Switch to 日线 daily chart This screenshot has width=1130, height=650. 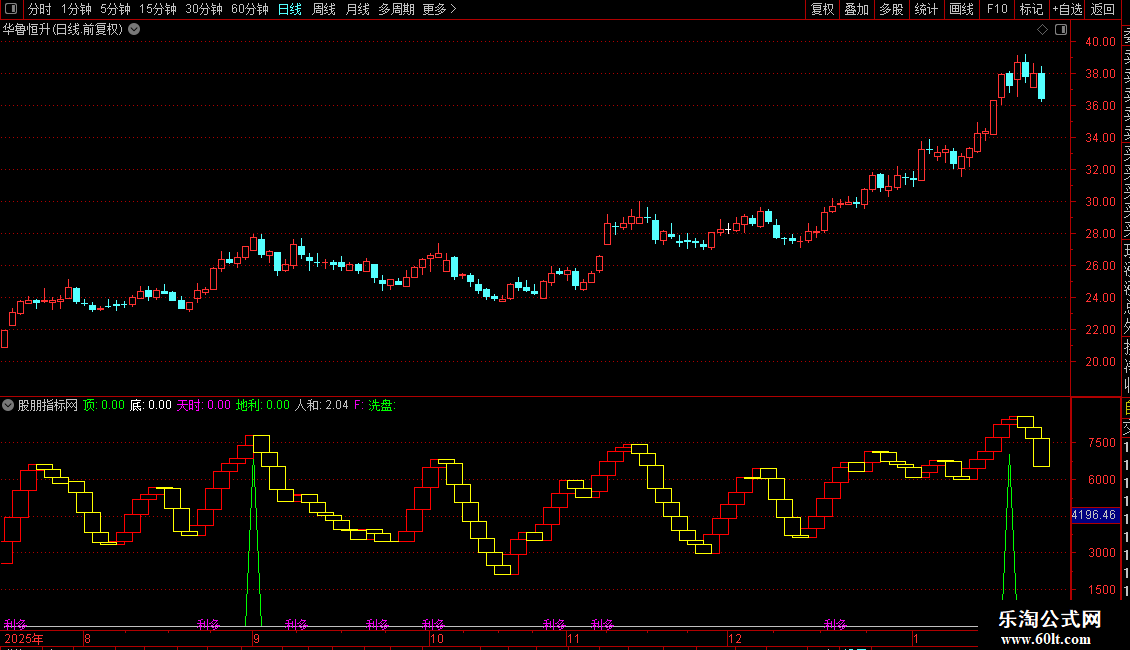pyautogui.click(x=290, y=9)
